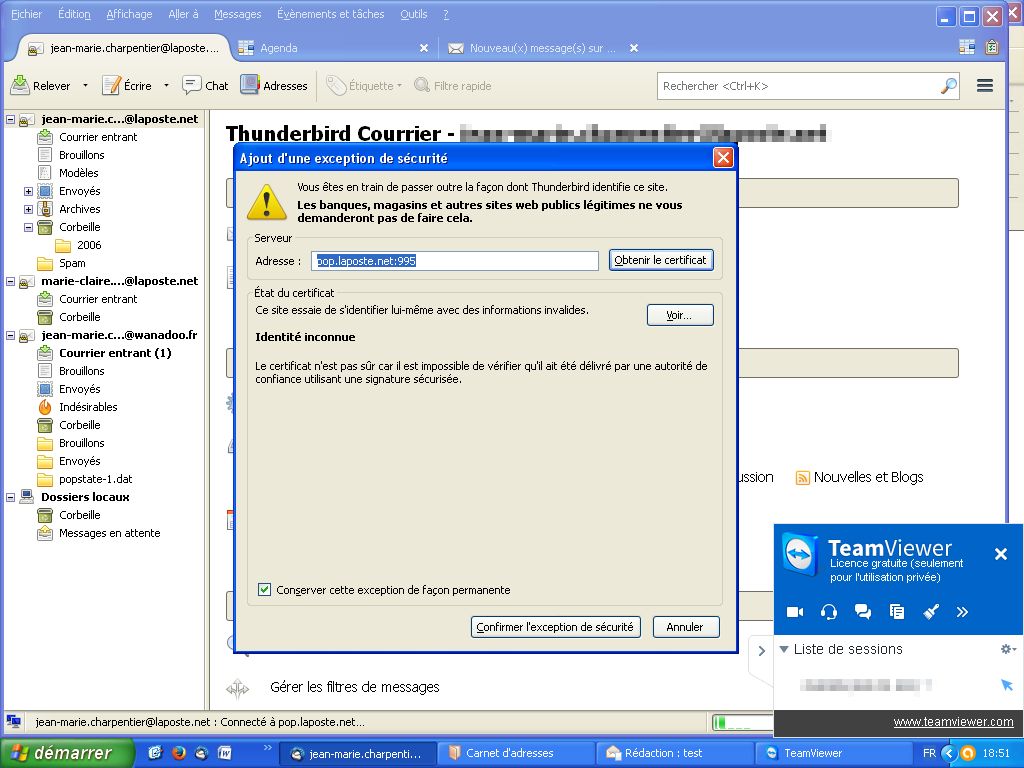
Task: Open www.teamviewer.com link
Action: tap(953, 722)
